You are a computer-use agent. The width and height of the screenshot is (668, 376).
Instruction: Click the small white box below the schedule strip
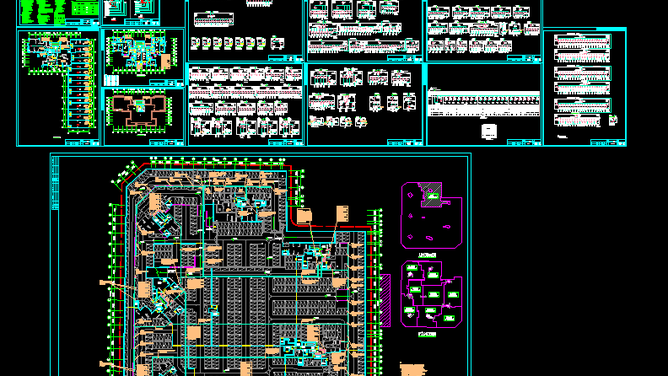[488, 131]
